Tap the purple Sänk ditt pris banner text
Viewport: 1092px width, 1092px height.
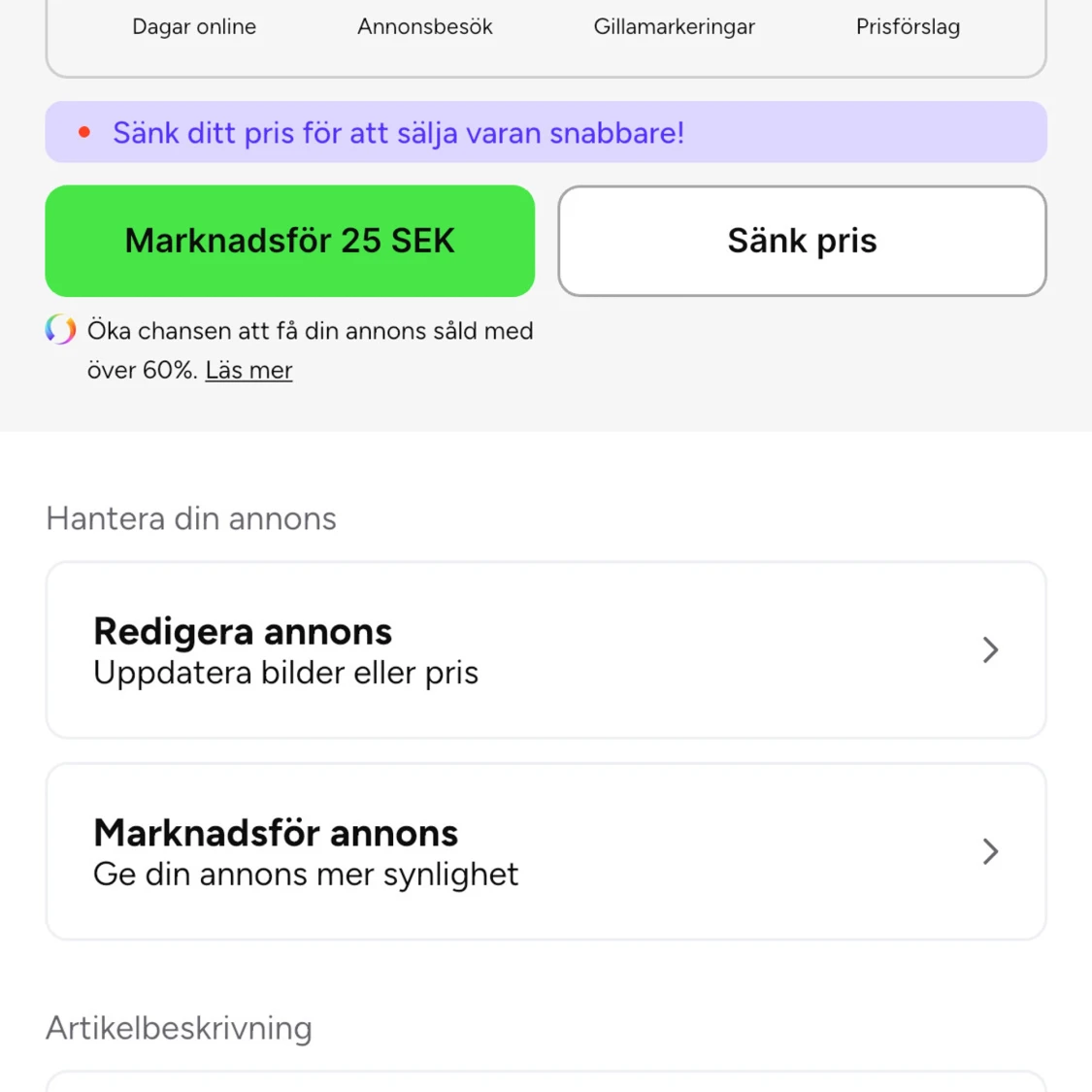(x=398, y=132)
